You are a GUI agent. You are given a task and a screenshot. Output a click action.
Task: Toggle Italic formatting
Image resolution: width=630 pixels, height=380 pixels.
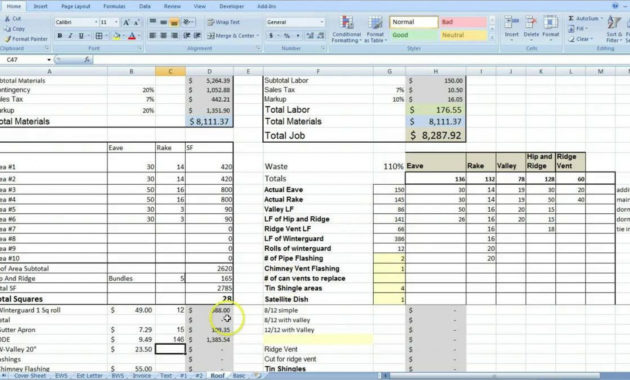[x=70, y=36]
